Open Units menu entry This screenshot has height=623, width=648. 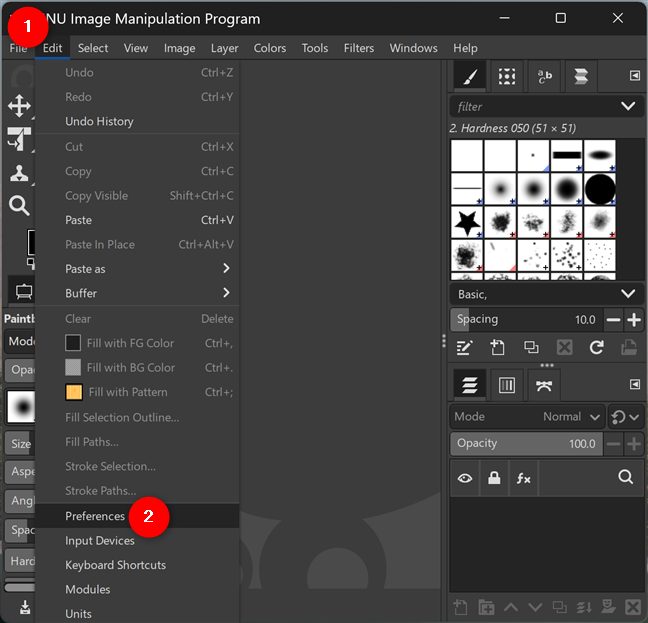pyautogui.click(x=137, y=613)
